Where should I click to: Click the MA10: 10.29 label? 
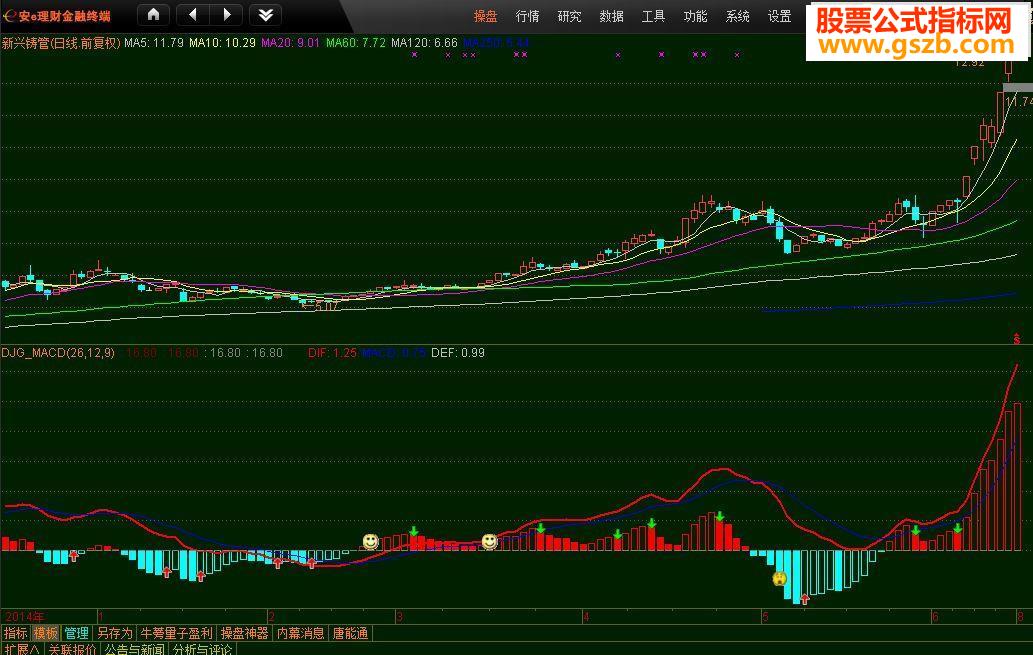click(x=223, y=43)
